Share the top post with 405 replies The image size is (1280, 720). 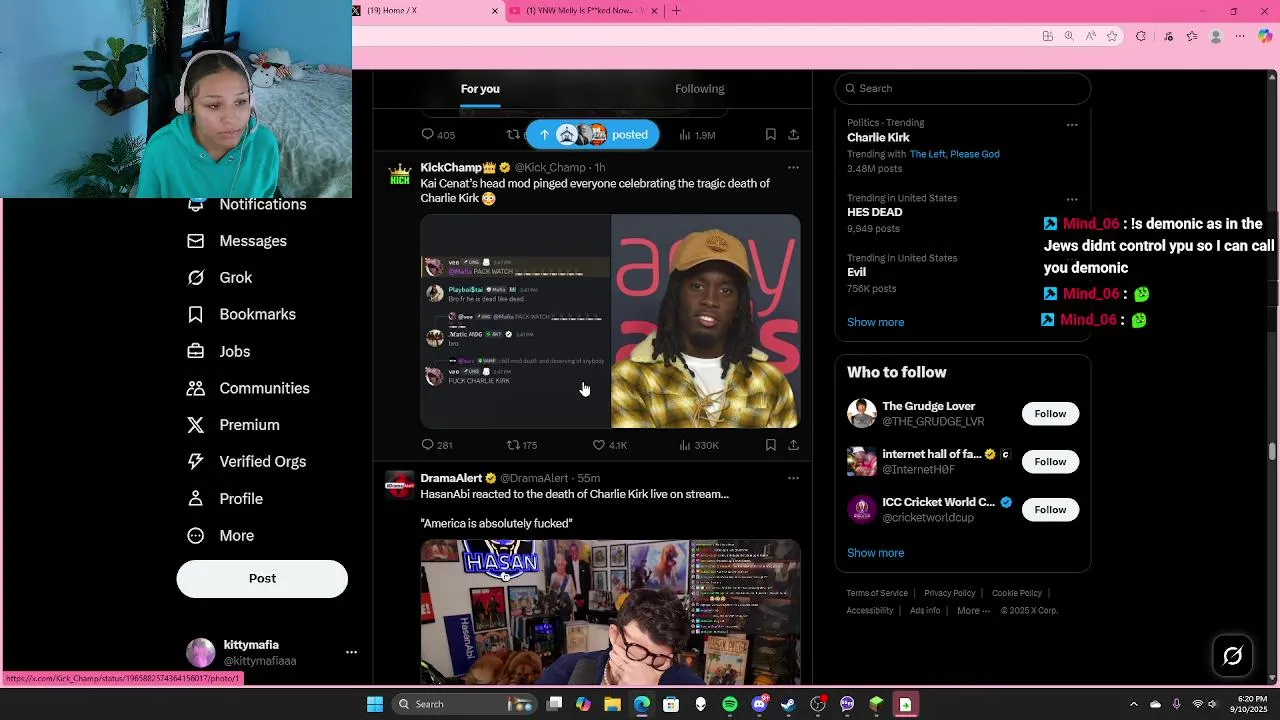[793, 134]
